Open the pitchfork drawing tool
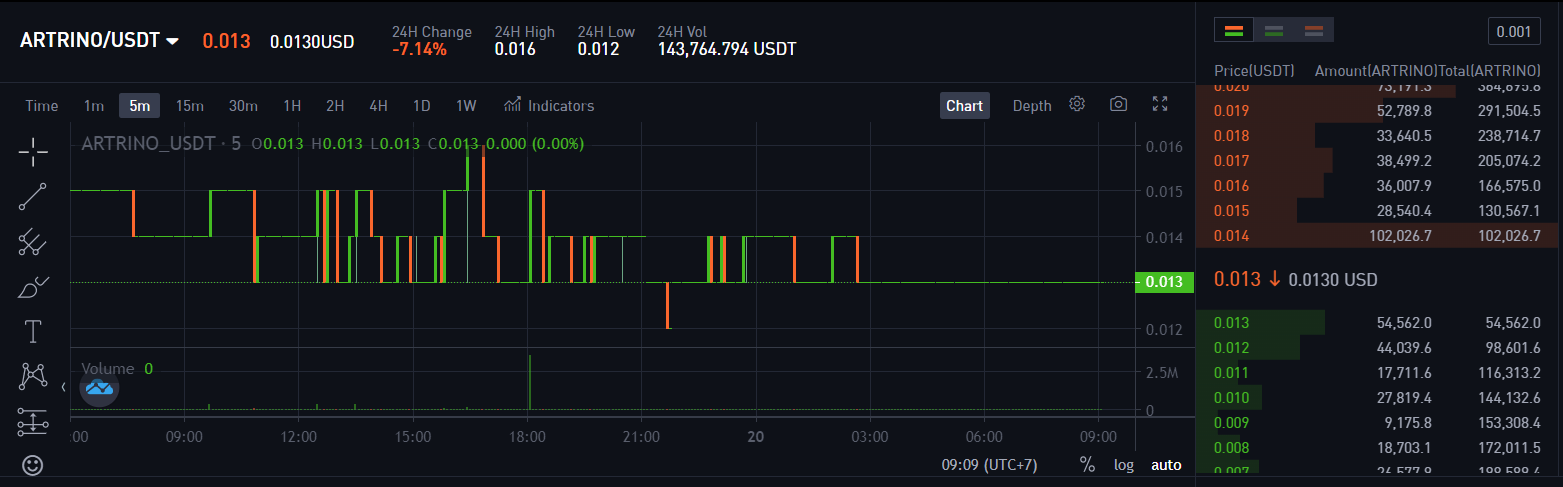The image size is (1563, 487). (33, 241)
